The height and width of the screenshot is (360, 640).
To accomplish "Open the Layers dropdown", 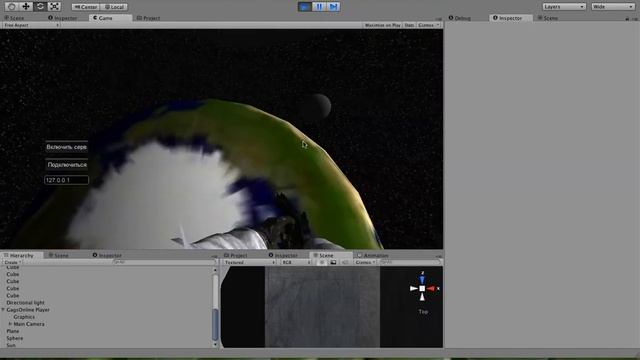I will [x=564, y=7].
